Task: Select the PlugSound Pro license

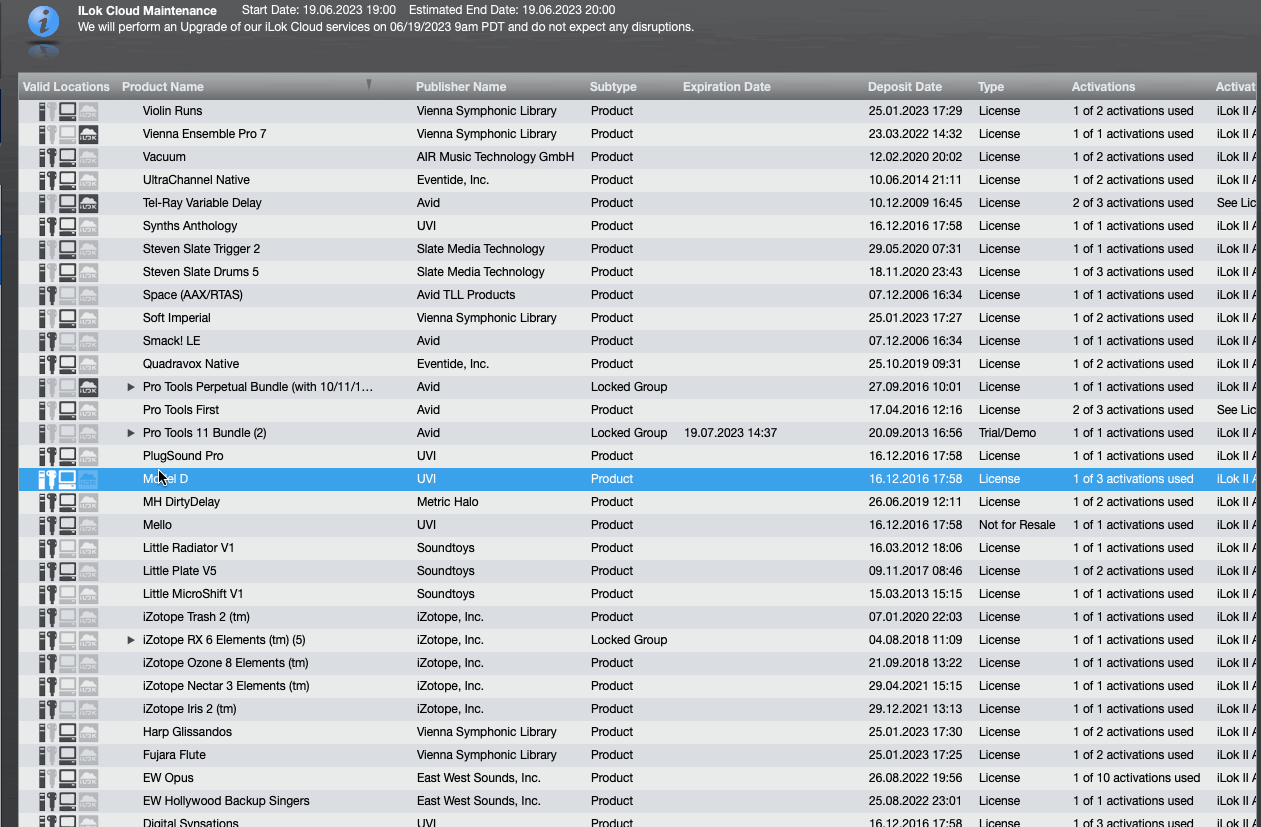Action: point(183,456)
